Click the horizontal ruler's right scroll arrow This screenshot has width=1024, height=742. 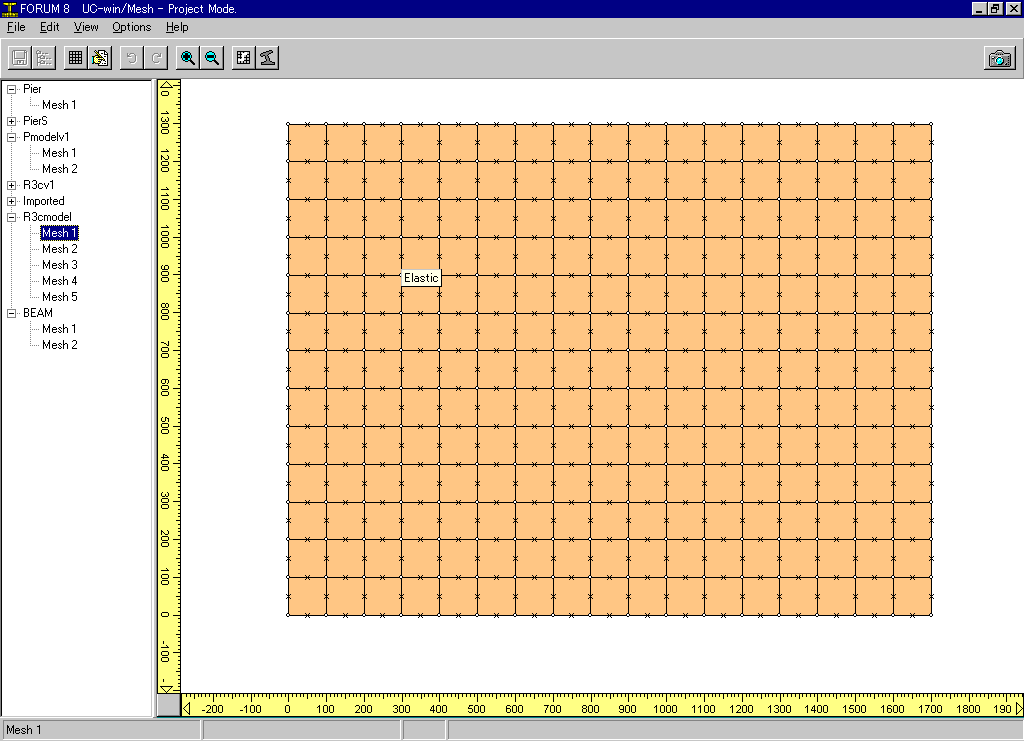pos(1019,709)
